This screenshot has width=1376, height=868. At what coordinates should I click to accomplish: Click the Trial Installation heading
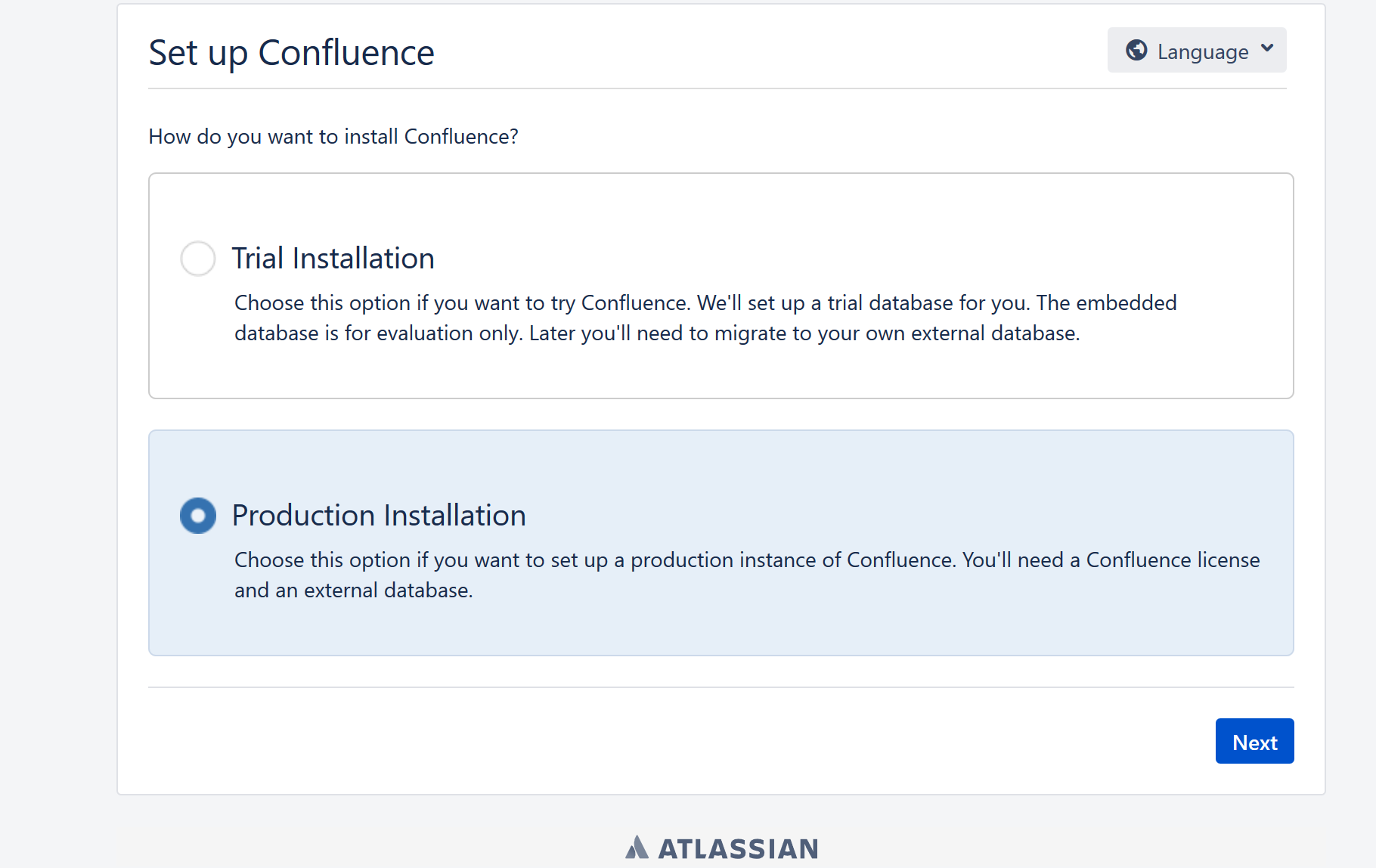coord(333,259)
